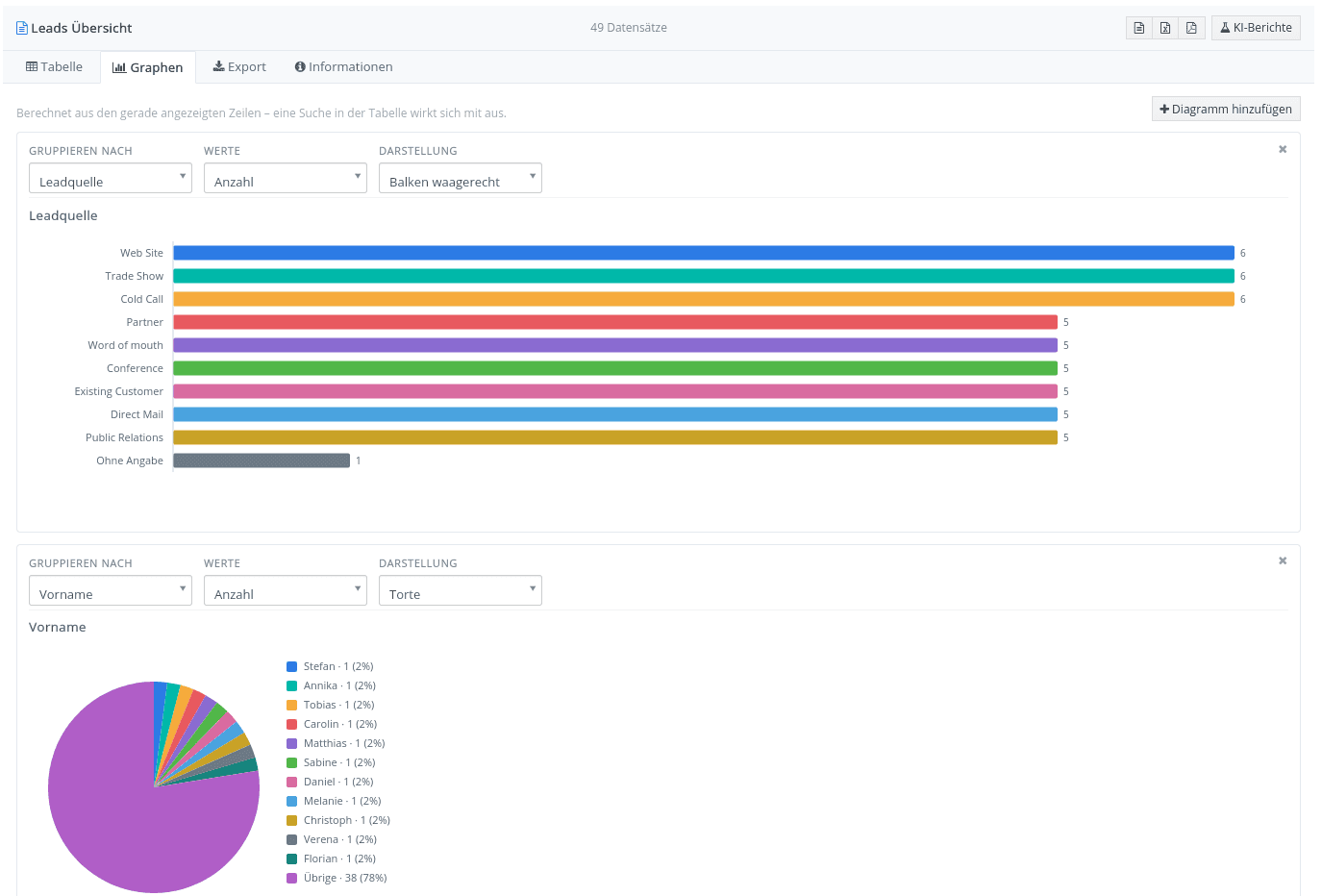This screenshot has height=896, width=1322.
Task: Expand Werte dropdown in Leadquelle chart
Action: [x=286, y=178]
